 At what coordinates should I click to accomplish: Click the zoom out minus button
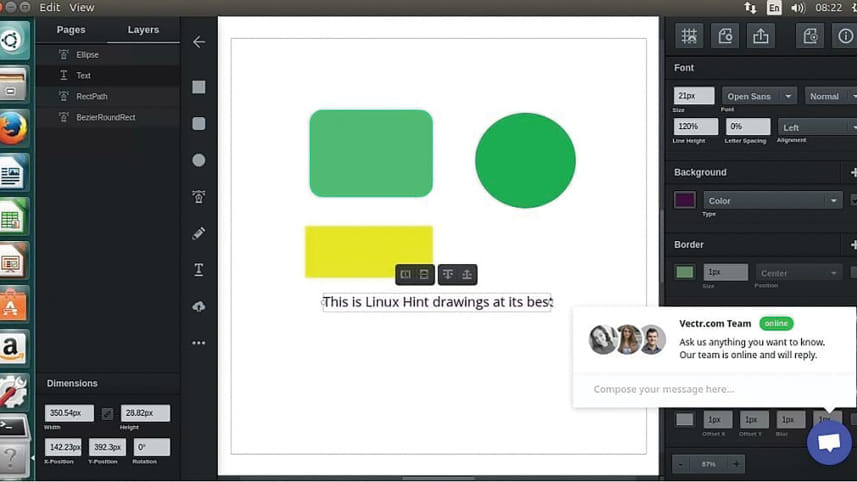click(681, 464)
